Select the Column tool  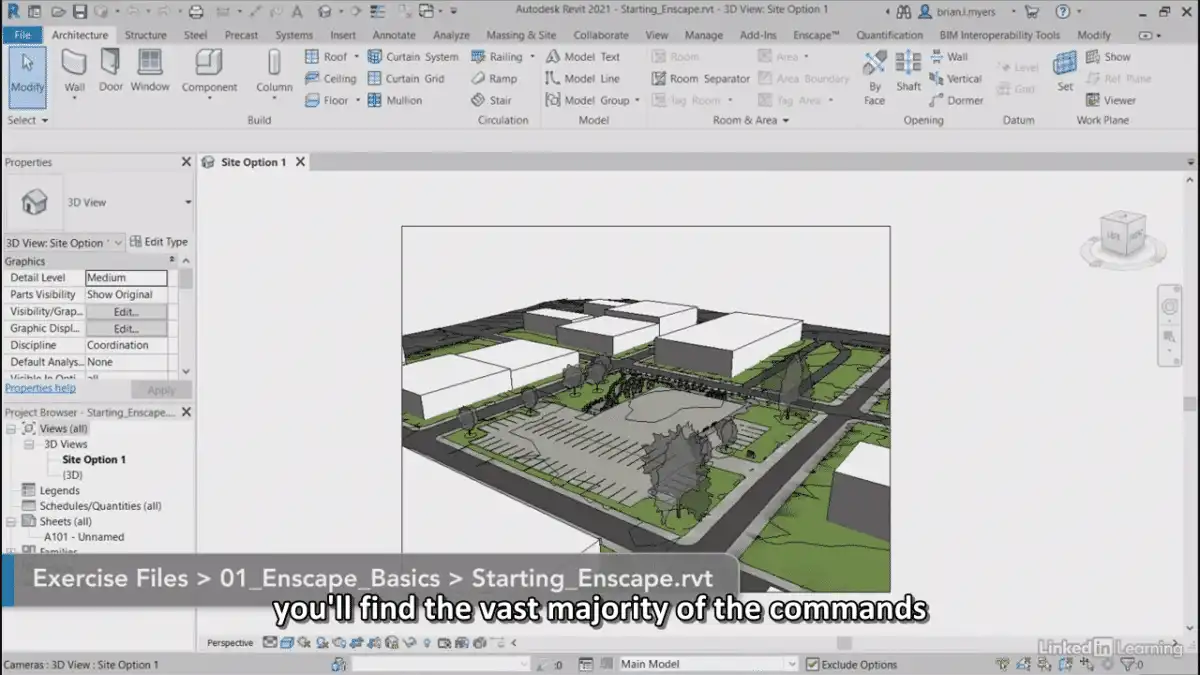tap(274, 71)
